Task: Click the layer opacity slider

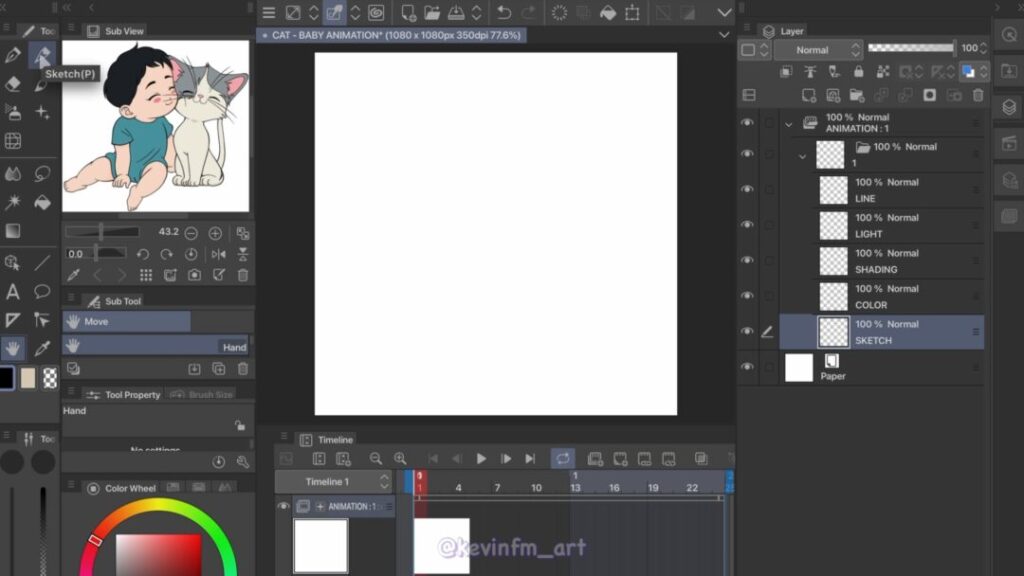Action: pos(910,48)
